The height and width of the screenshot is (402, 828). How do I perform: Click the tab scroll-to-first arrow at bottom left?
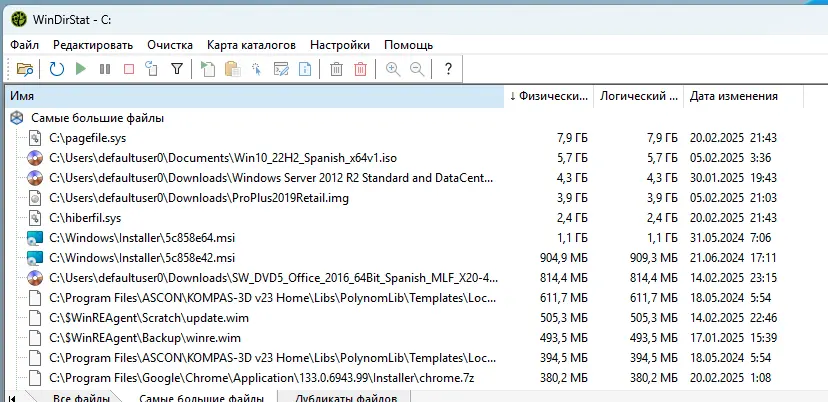(x=12, y=397)
